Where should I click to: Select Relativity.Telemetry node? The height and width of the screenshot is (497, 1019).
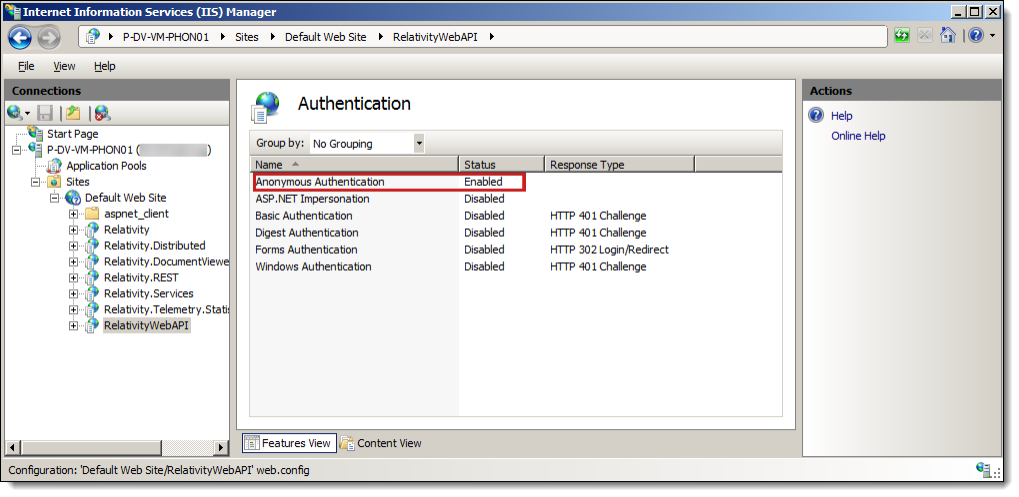(166, 309)
